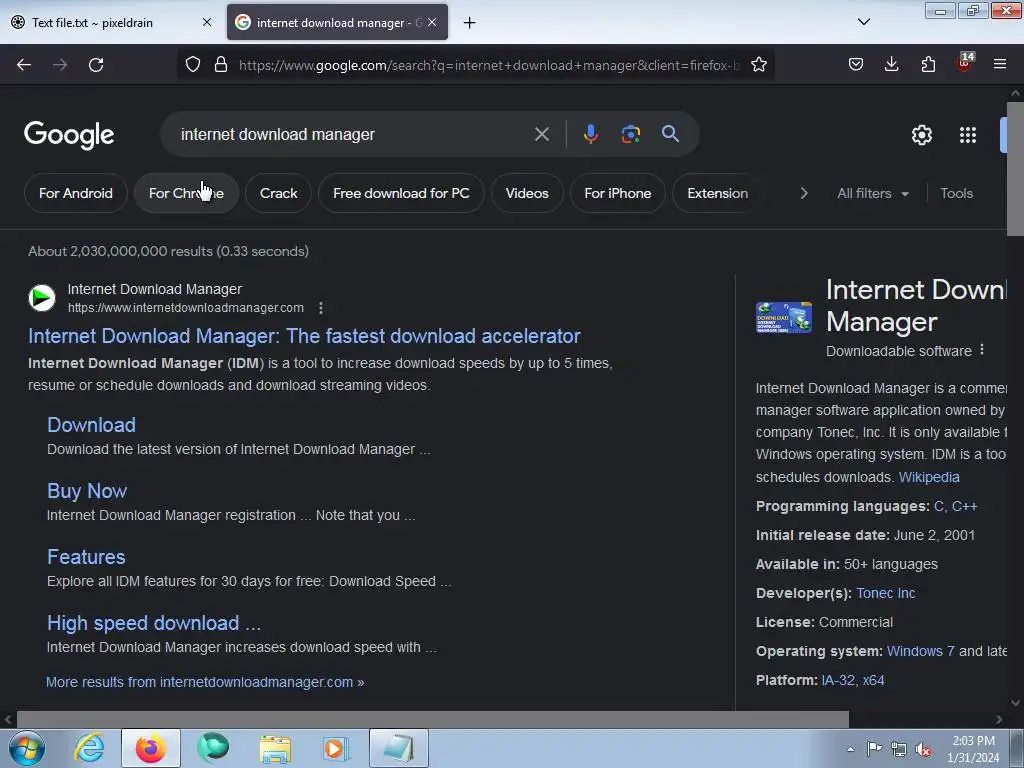Screen dimensions: 1024x768
Task: Click in the Google search box
Action: point(353,135)
